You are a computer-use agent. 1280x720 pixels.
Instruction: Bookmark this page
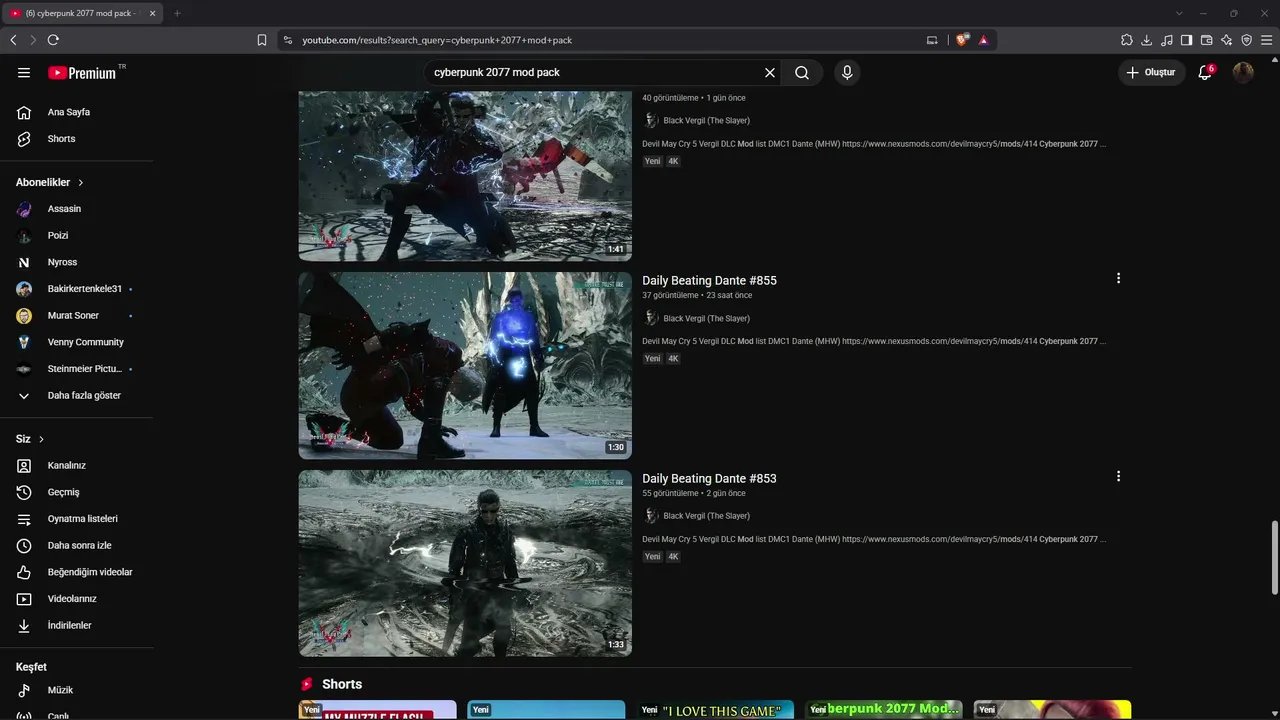[x=262, y=40]
